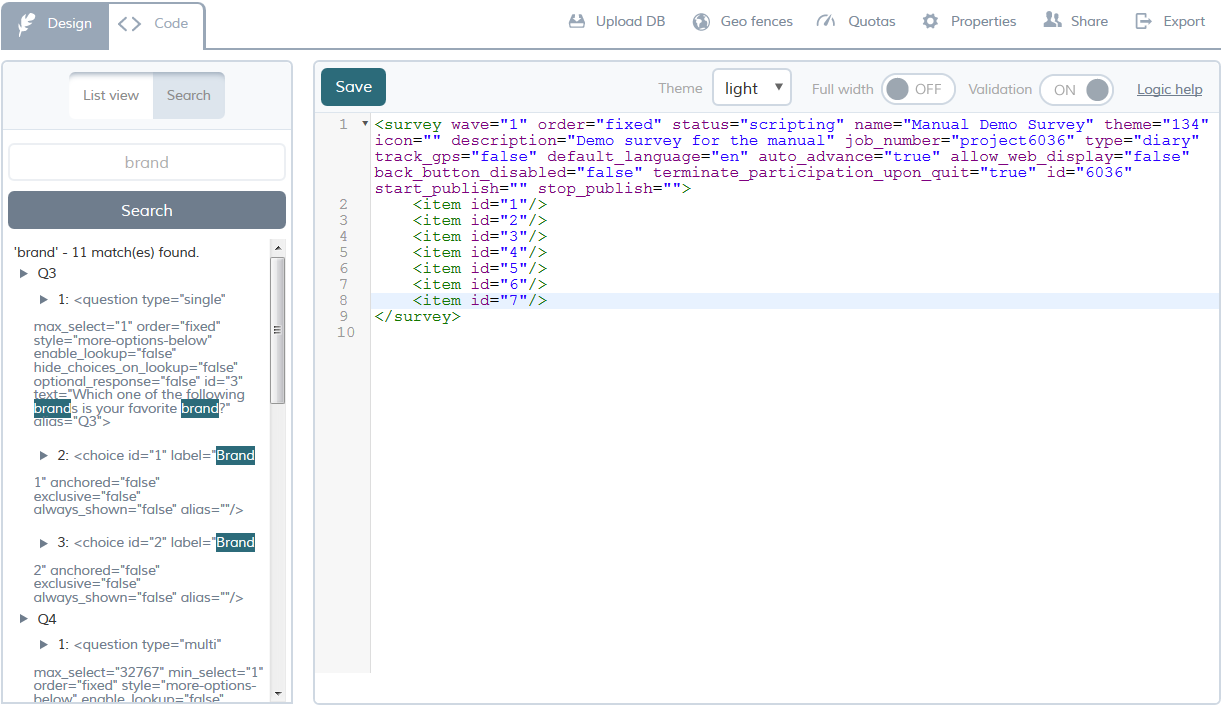Click the Share people icon
Viewport: 1221px width, 705px height.
[x=1052, y=20]
